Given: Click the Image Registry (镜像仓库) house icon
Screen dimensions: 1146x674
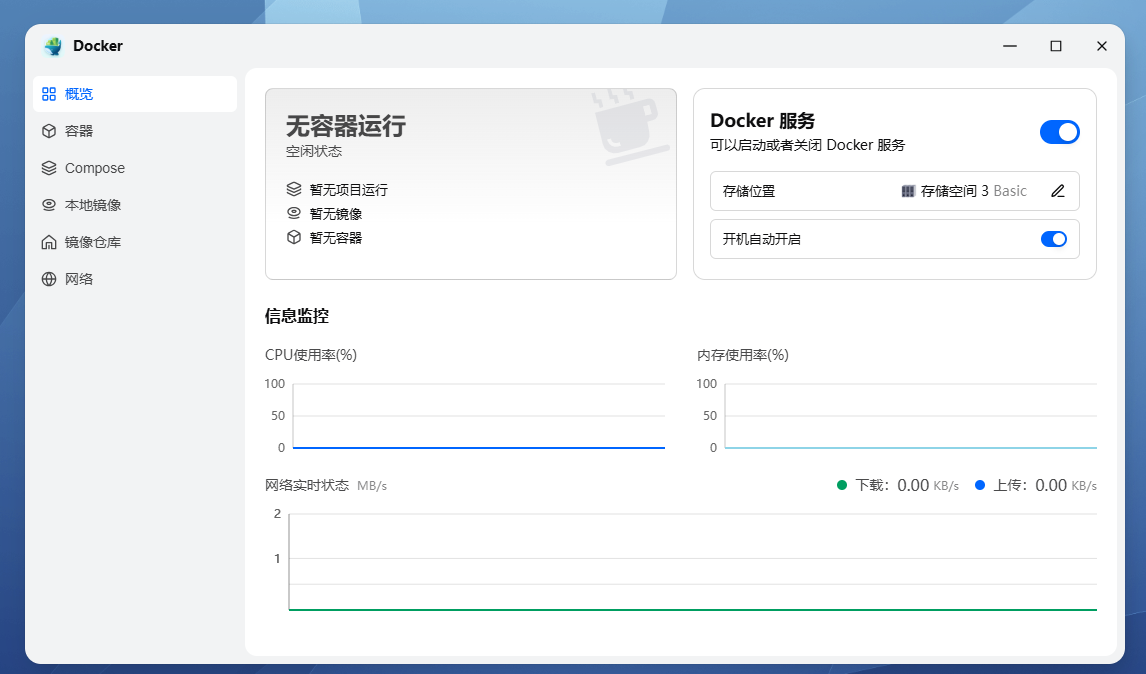Looking at the screenshot, I should click(48, 242).
